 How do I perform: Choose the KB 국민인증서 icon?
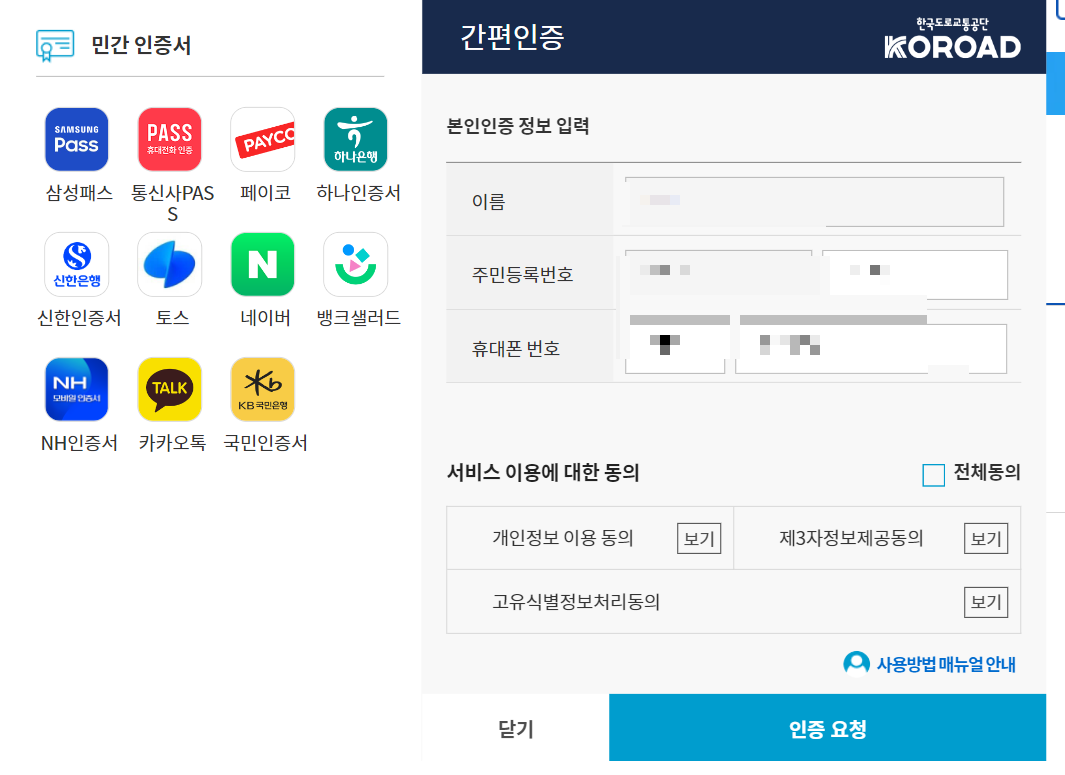261,389
